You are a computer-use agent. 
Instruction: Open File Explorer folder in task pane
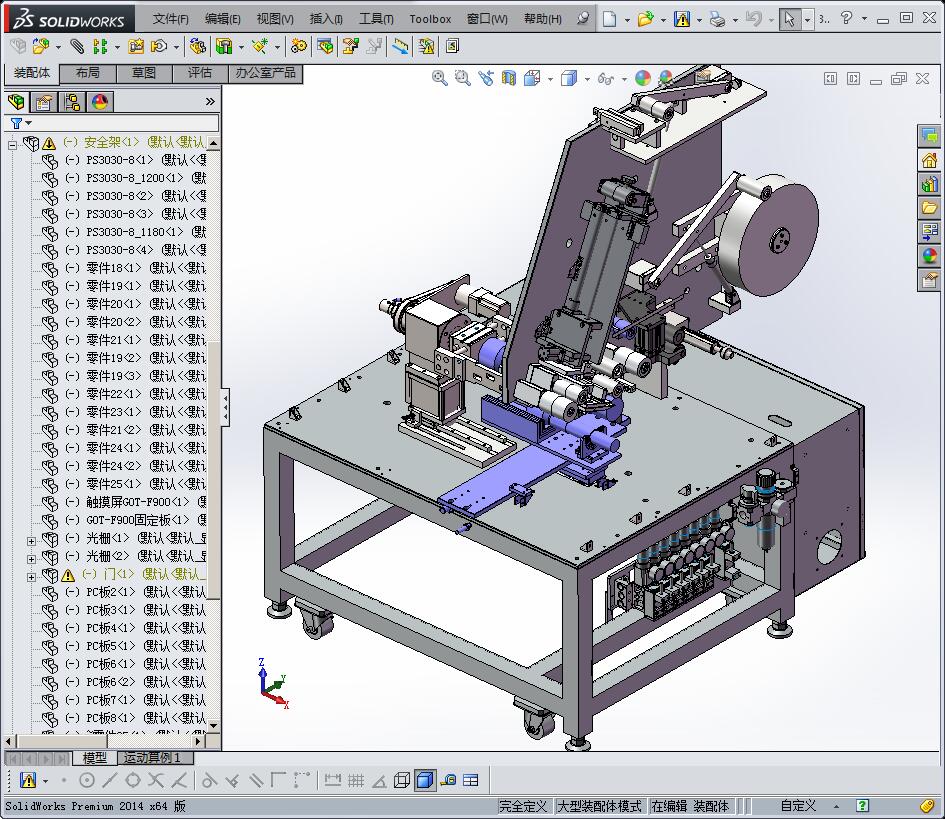click(x=930, y=208)
